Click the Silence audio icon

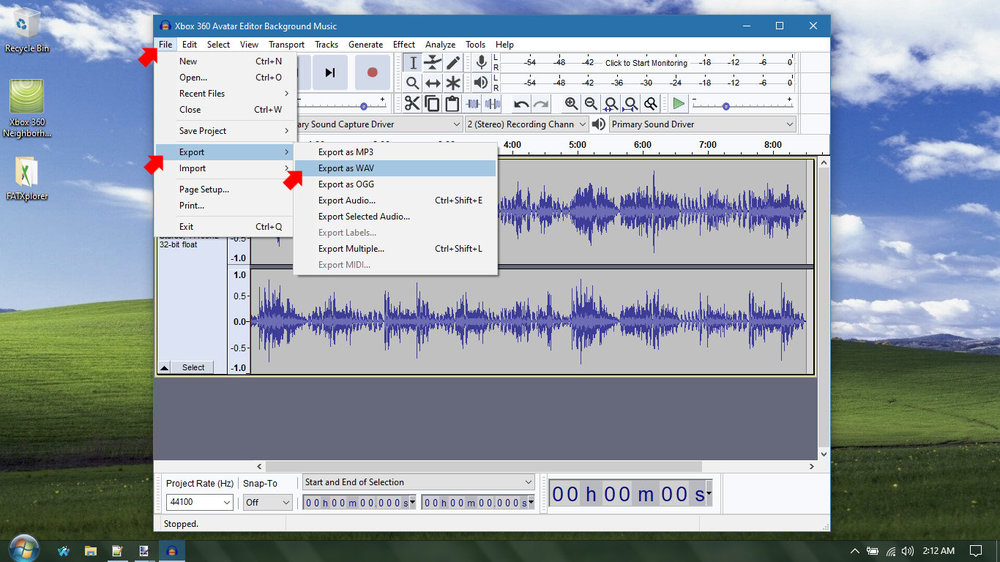click(492, 103)
